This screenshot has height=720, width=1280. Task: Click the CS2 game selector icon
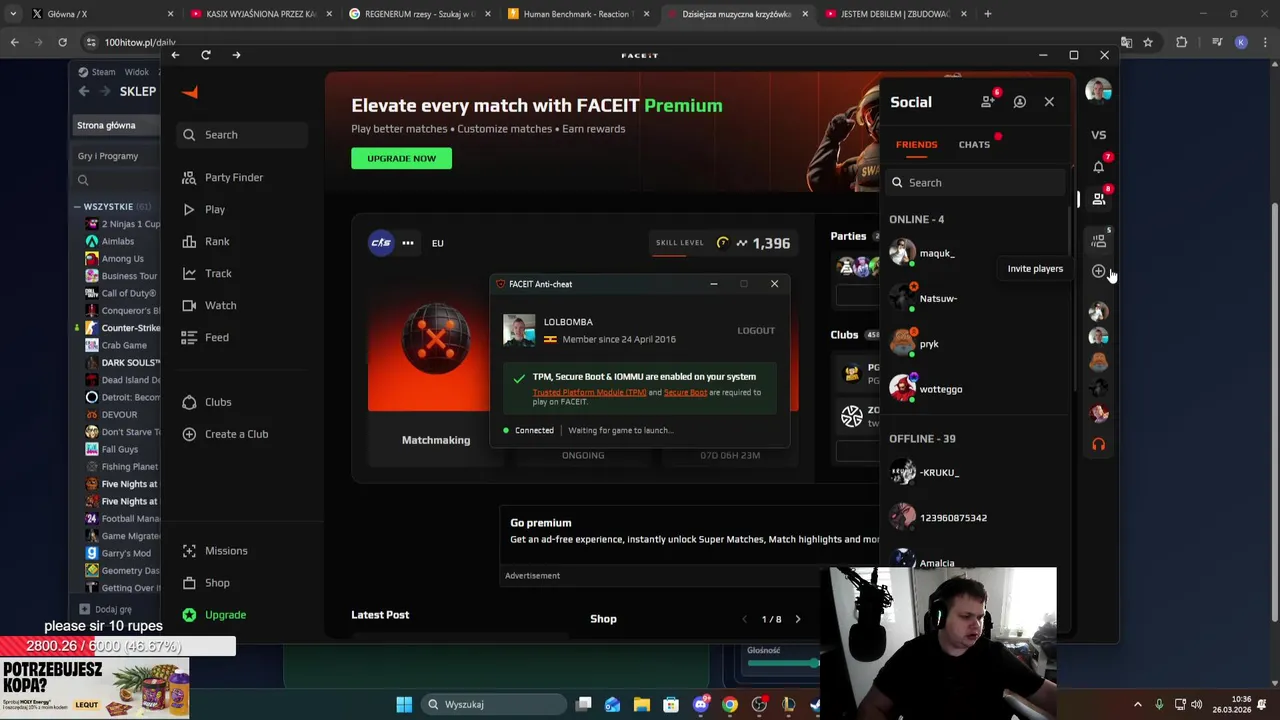coord(381,243)
